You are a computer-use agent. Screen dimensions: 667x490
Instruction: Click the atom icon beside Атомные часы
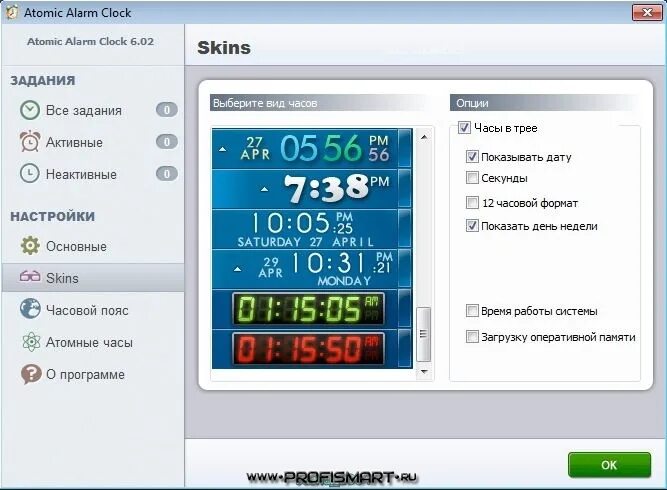[x=31, y=342]
